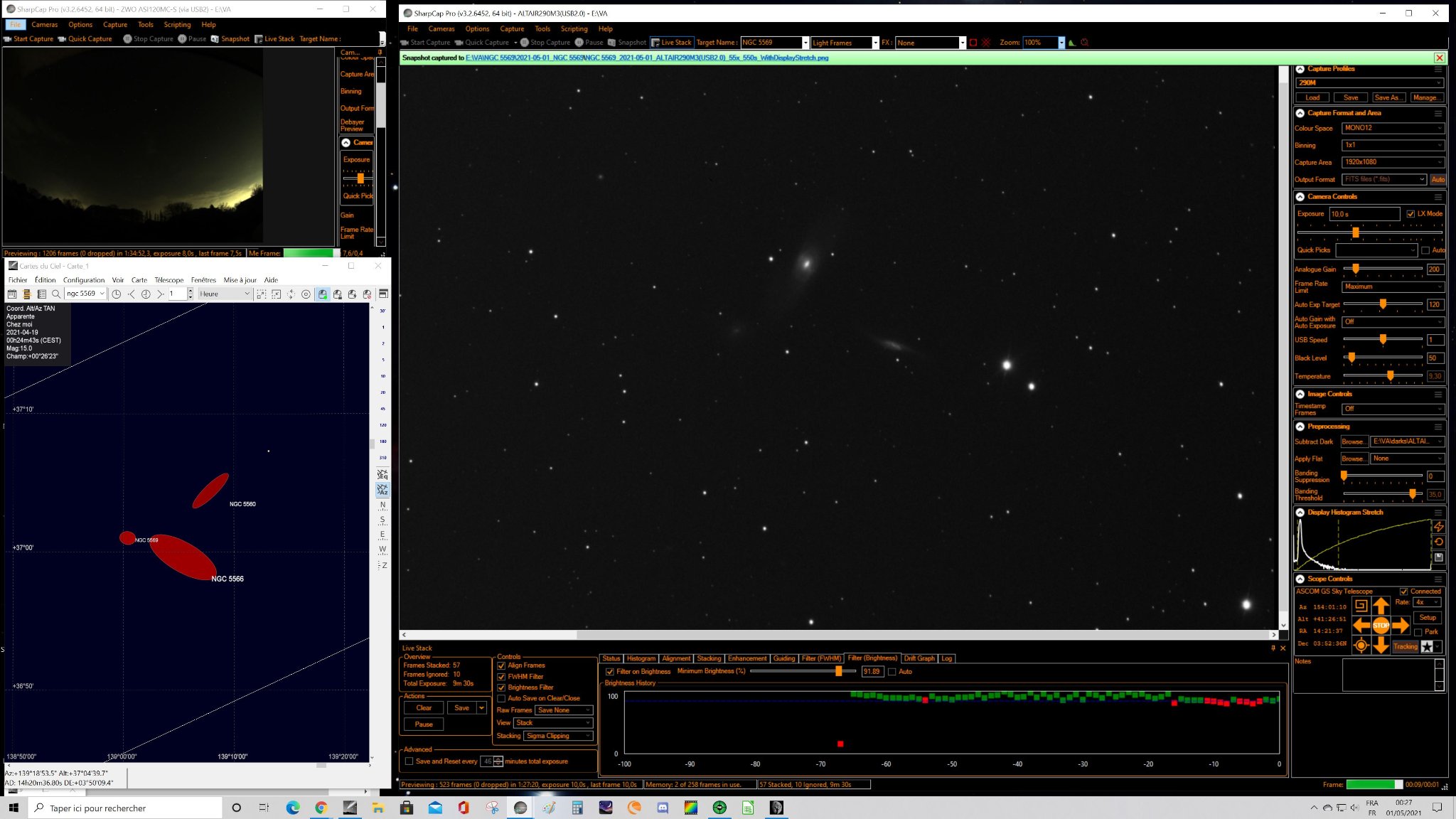Uncheck the FWHM Filter checkbox

pyautogui.click(x=501, y=677)
